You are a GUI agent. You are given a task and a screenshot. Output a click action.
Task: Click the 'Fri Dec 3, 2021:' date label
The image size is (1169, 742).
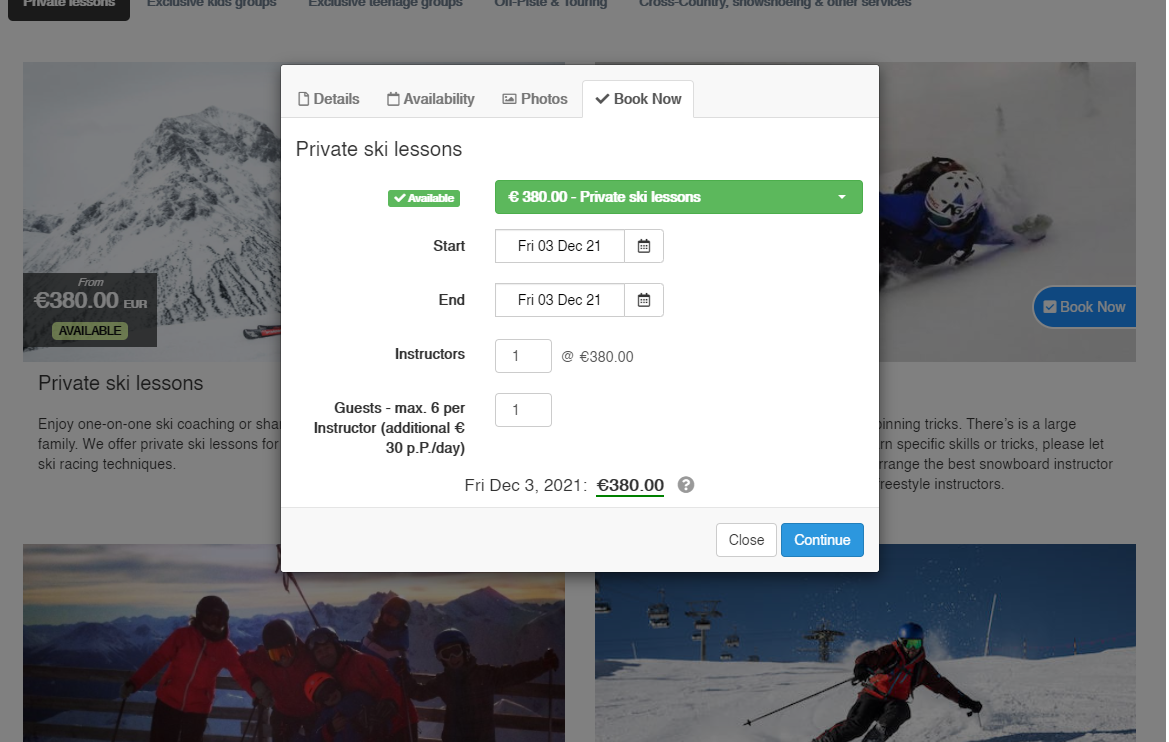click(526, 485)
